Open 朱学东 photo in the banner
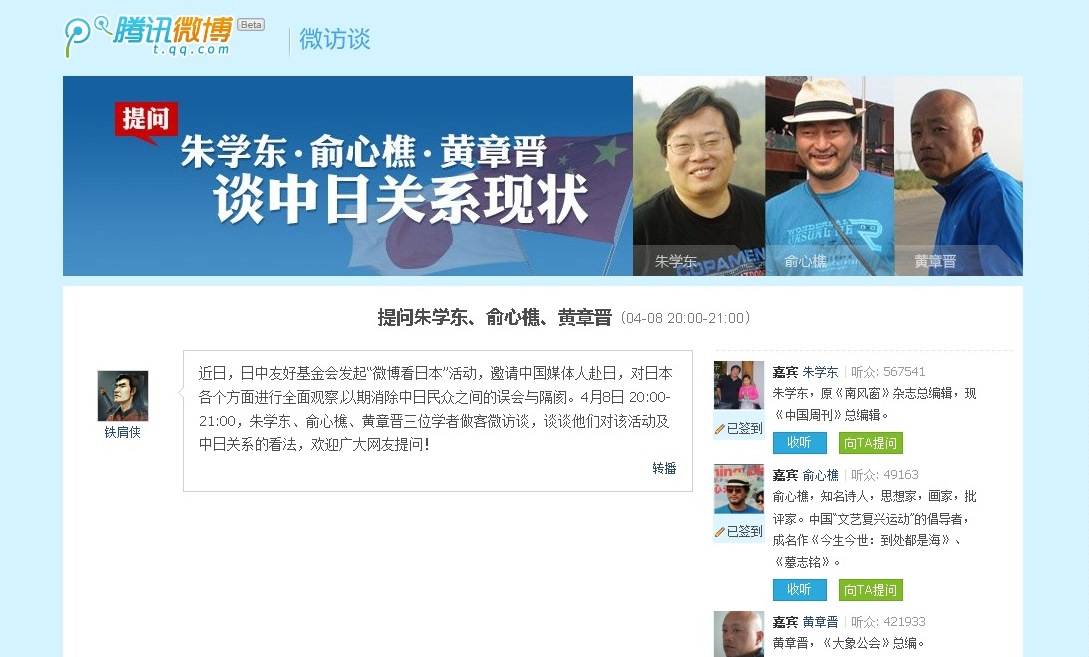Screen dimensions: 1089x657 [699, 176]
